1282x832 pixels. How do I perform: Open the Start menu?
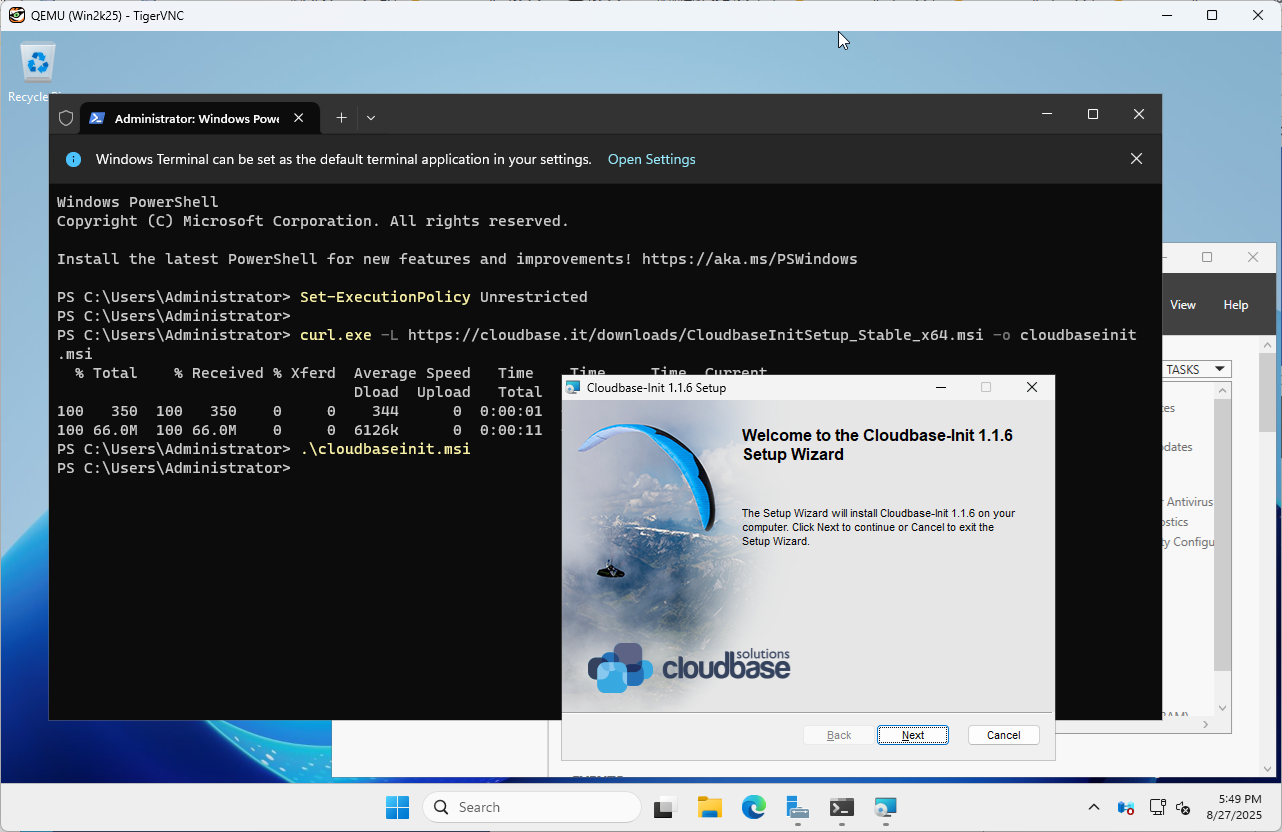click(397, 807)
